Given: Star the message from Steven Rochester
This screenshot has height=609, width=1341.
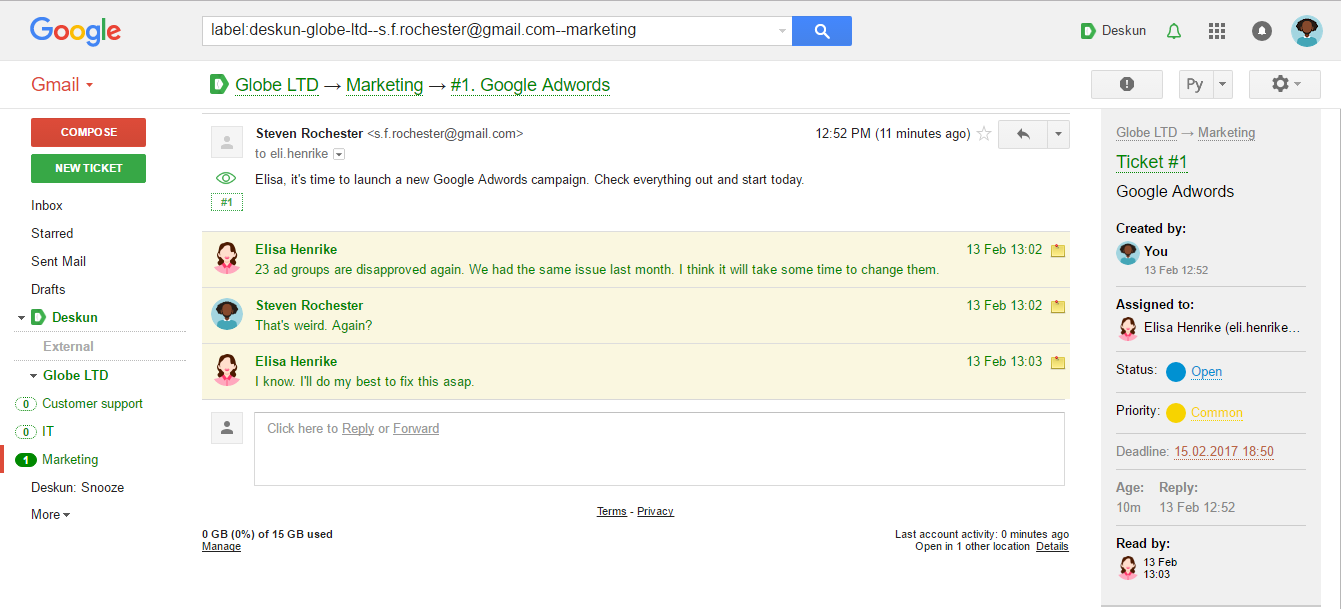Looking at the screenshot, I should click(984, 134).
